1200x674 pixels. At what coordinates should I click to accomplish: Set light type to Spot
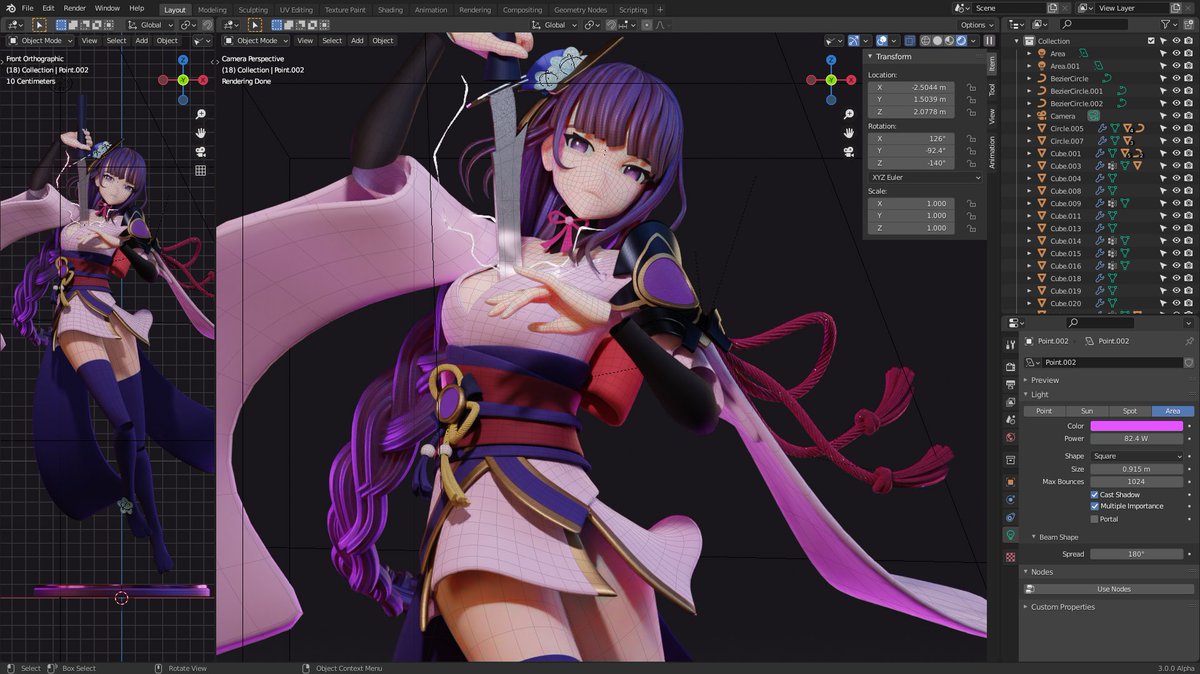click(x=1129, y=411)
